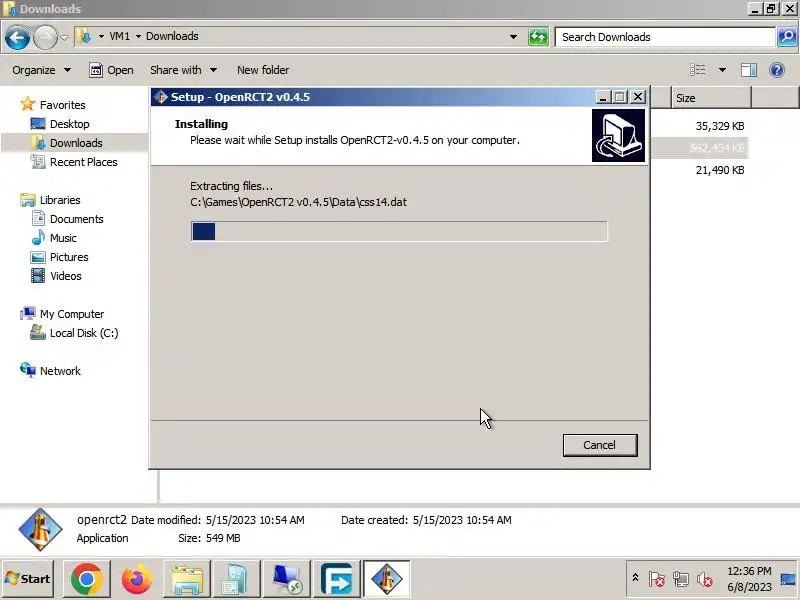The width and height of the screenshot is (800, 600).
Task: Select VM1 in the address path
Action: point(119,36)
